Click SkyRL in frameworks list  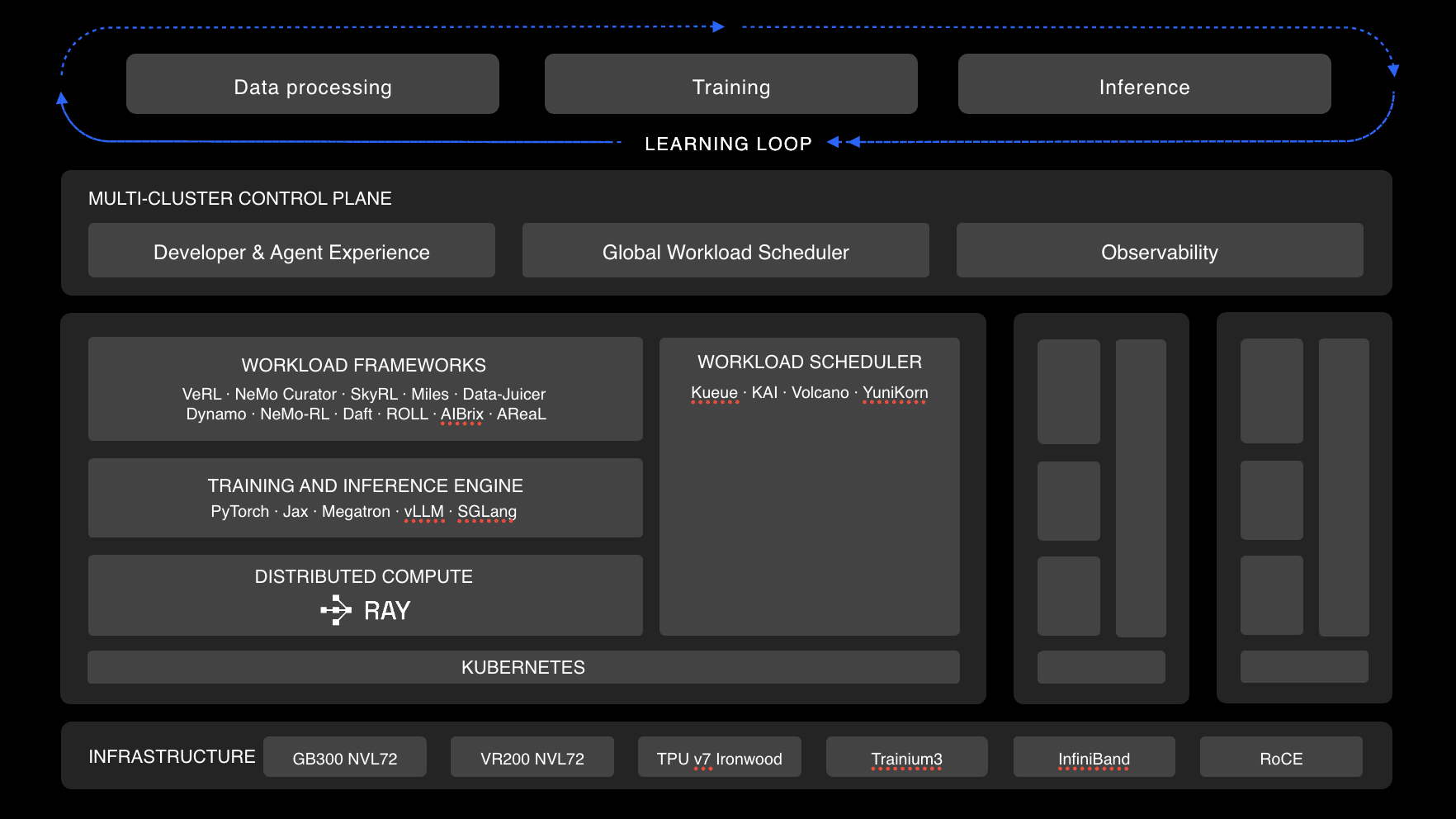coord(374,395)
